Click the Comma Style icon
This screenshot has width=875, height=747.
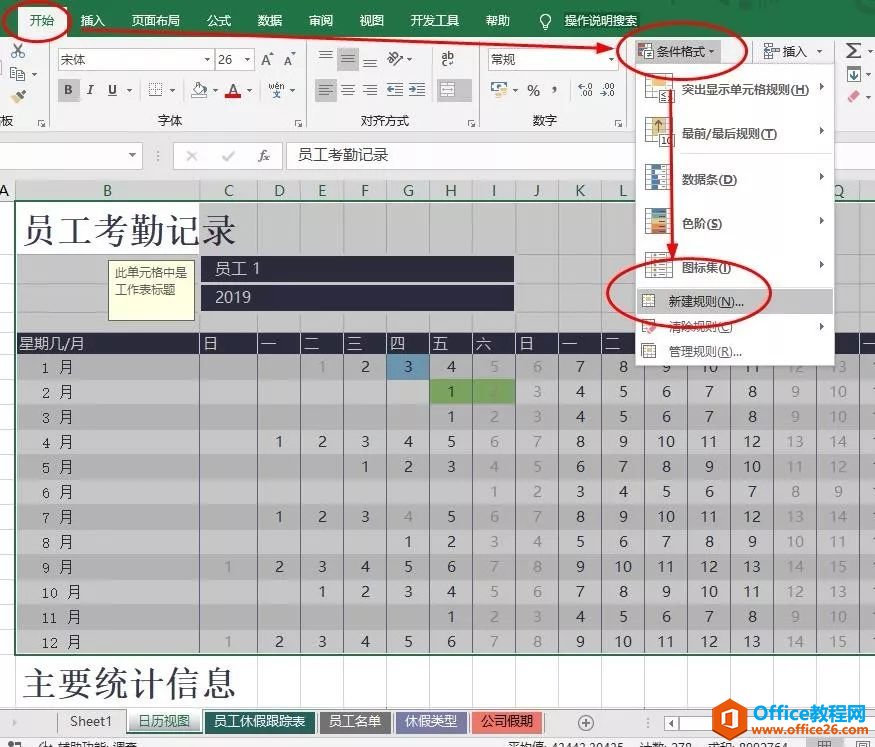click(555, 89)
